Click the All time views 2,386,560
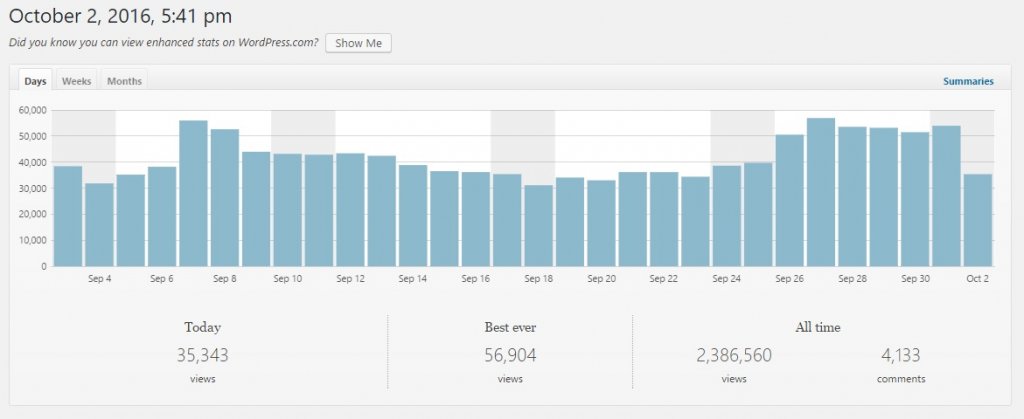 click(734, 356)
